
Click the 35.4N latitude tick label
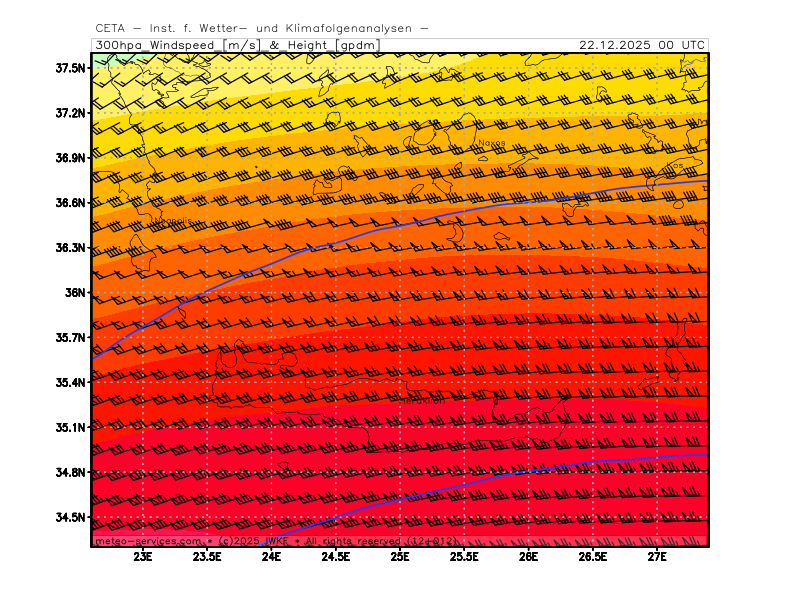coord(70,383)
